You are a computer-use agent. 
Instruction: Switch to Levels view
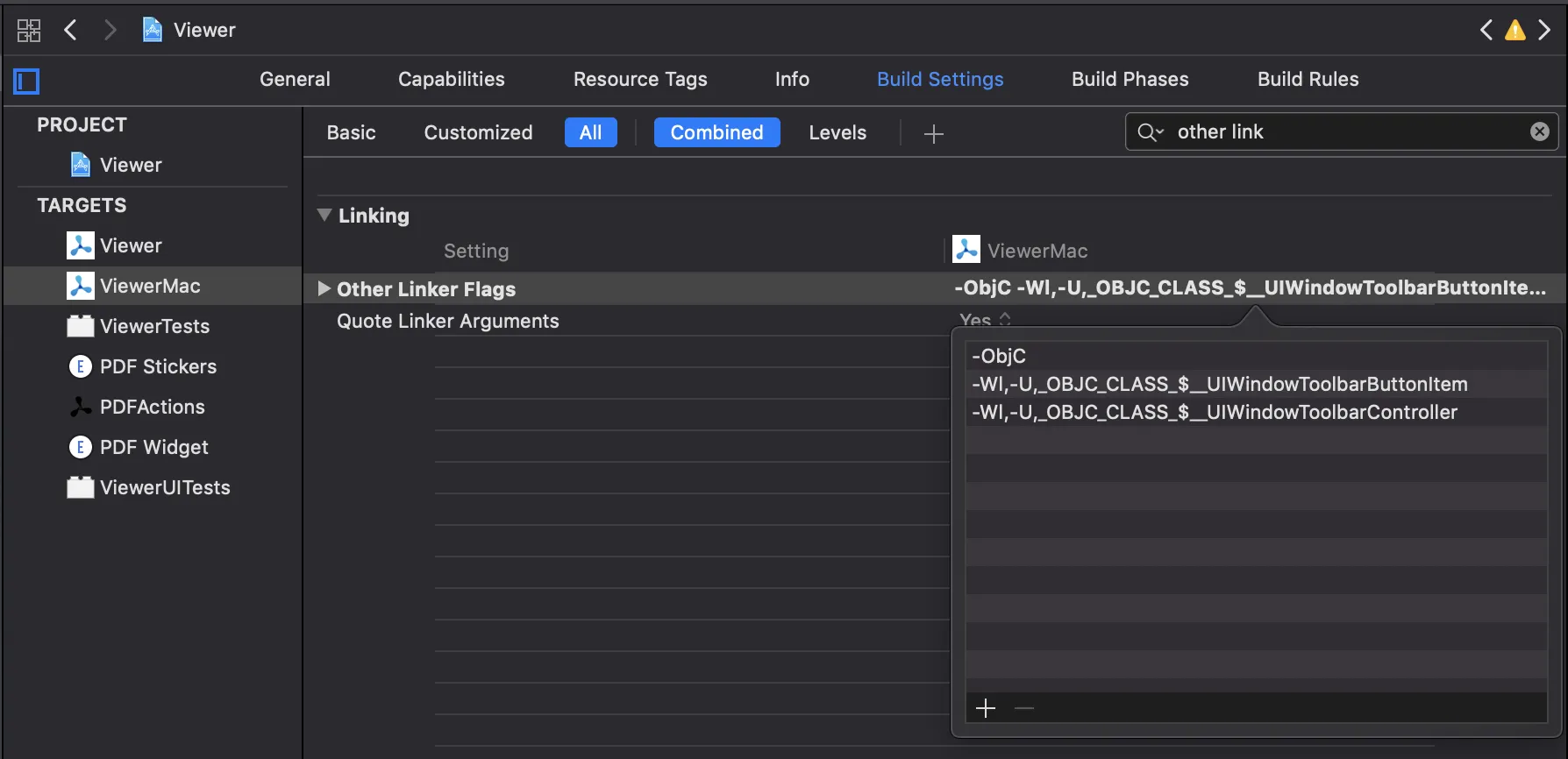click(837, 132)
